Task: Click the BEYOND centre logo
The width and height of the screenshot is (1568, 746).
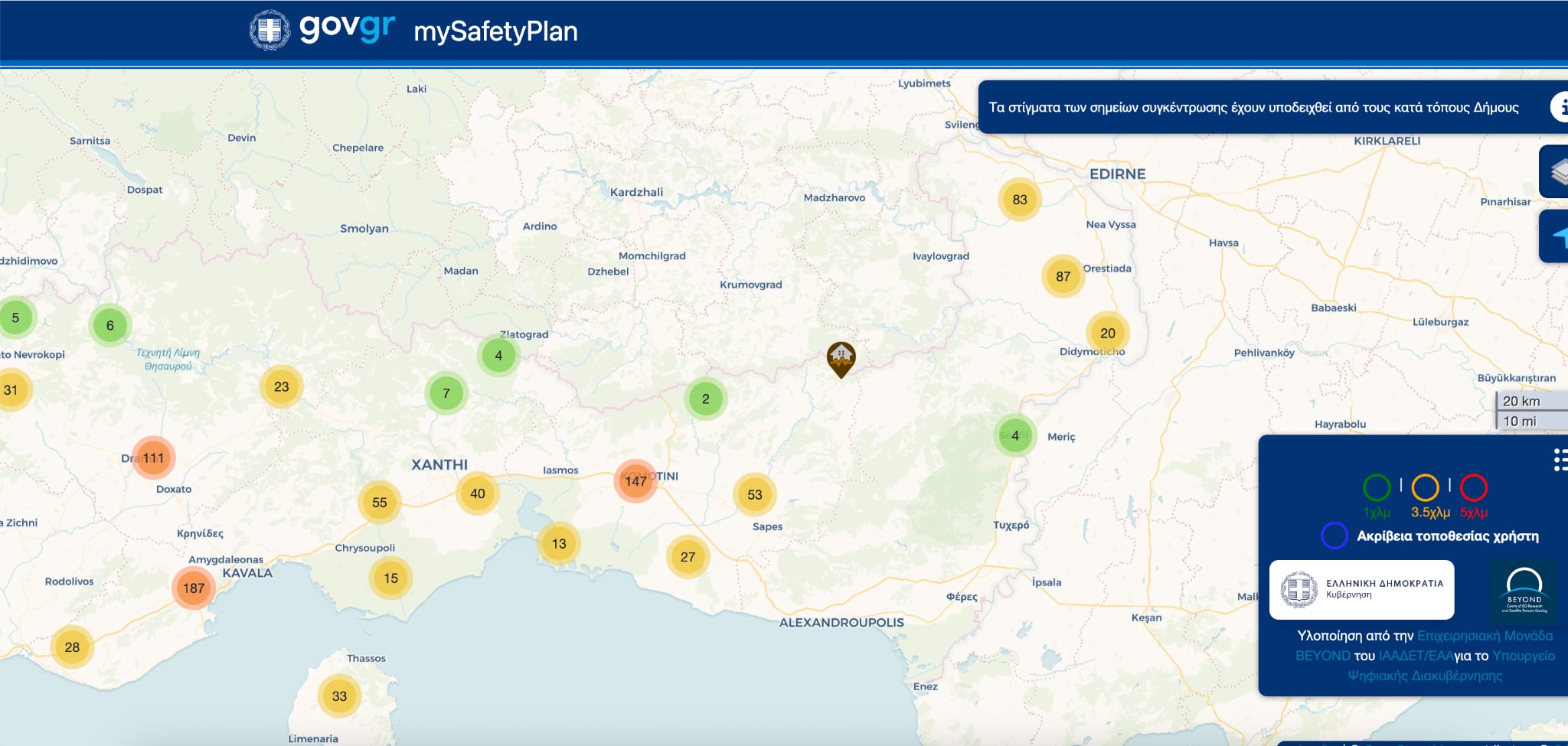Action: click(x=1524, y=591)
